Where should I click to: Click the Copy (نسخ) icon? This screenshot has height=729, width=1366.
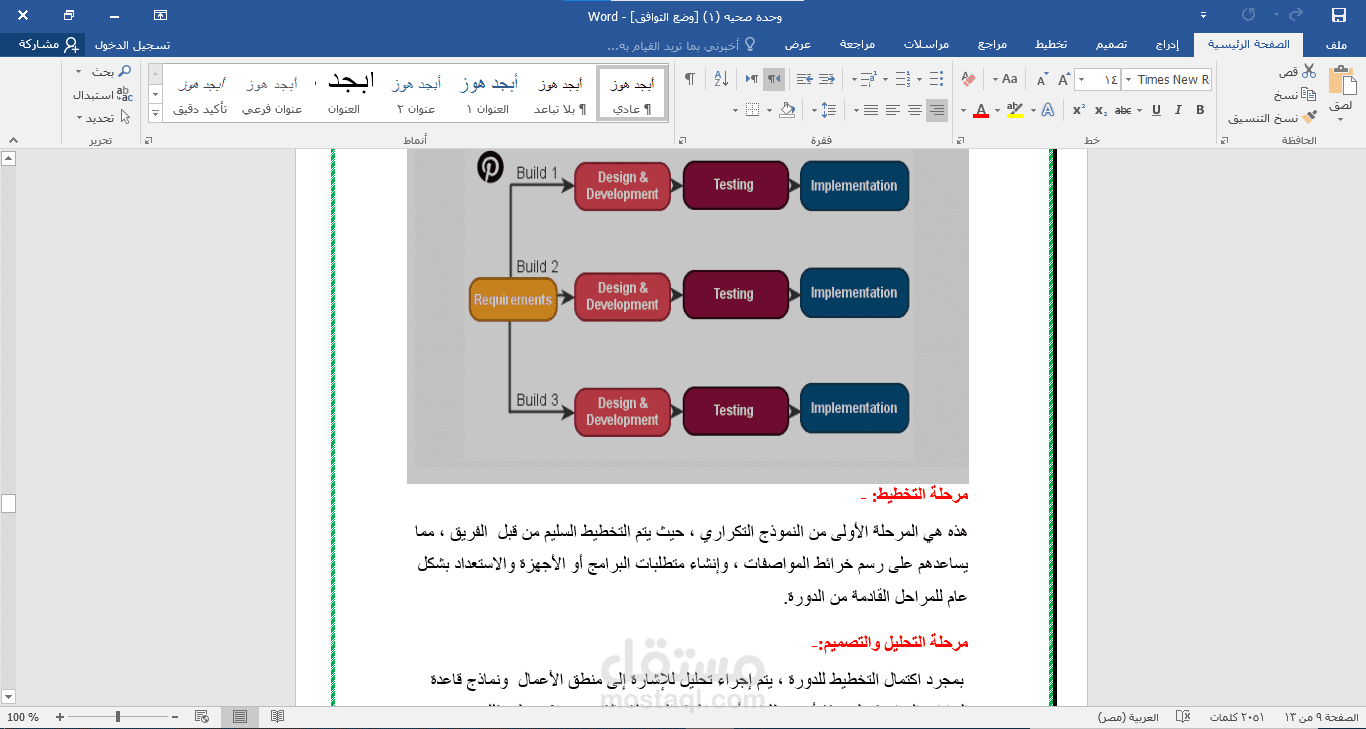click(x=1309, y=95)
